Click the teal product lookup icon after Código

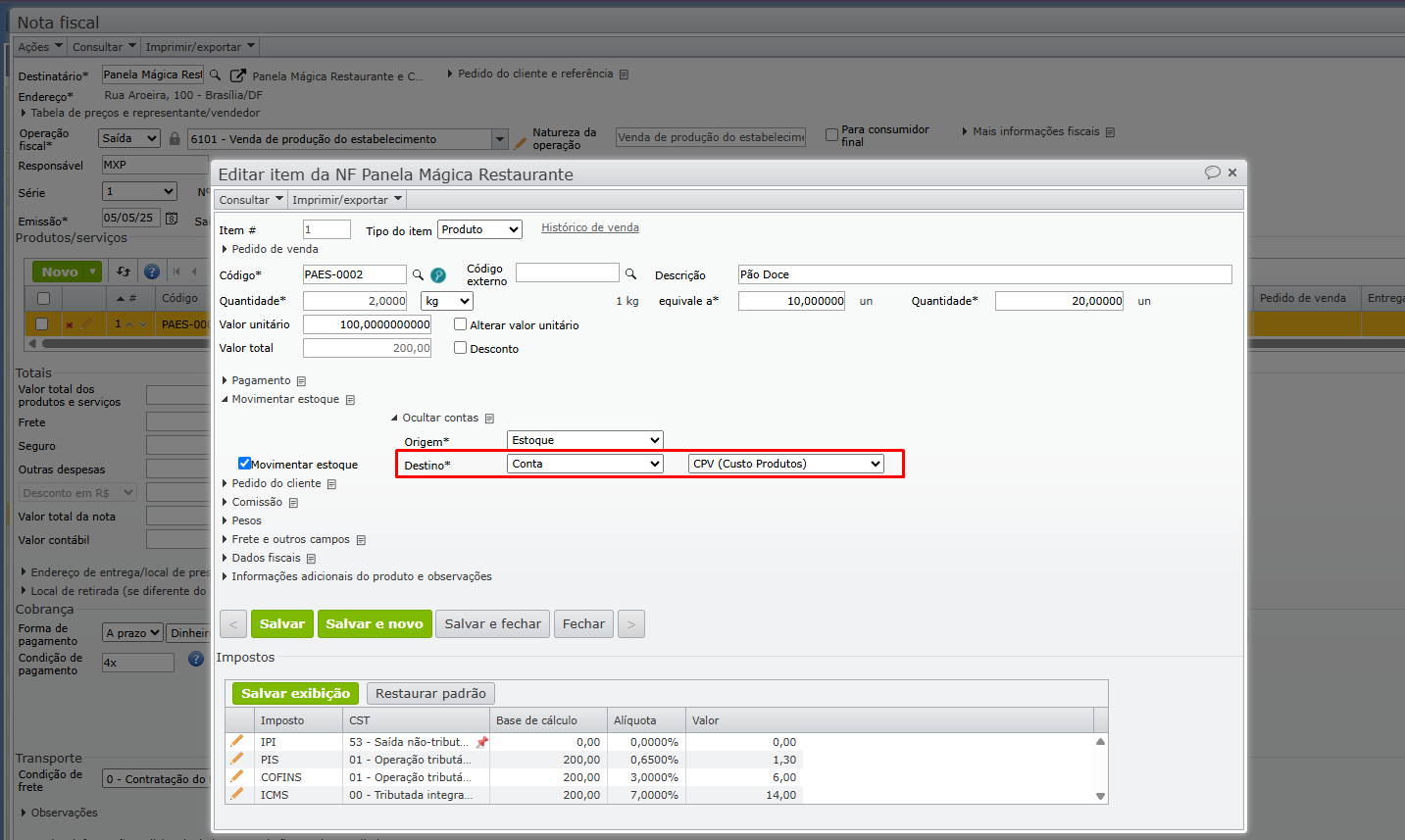[x=438, y=275]
